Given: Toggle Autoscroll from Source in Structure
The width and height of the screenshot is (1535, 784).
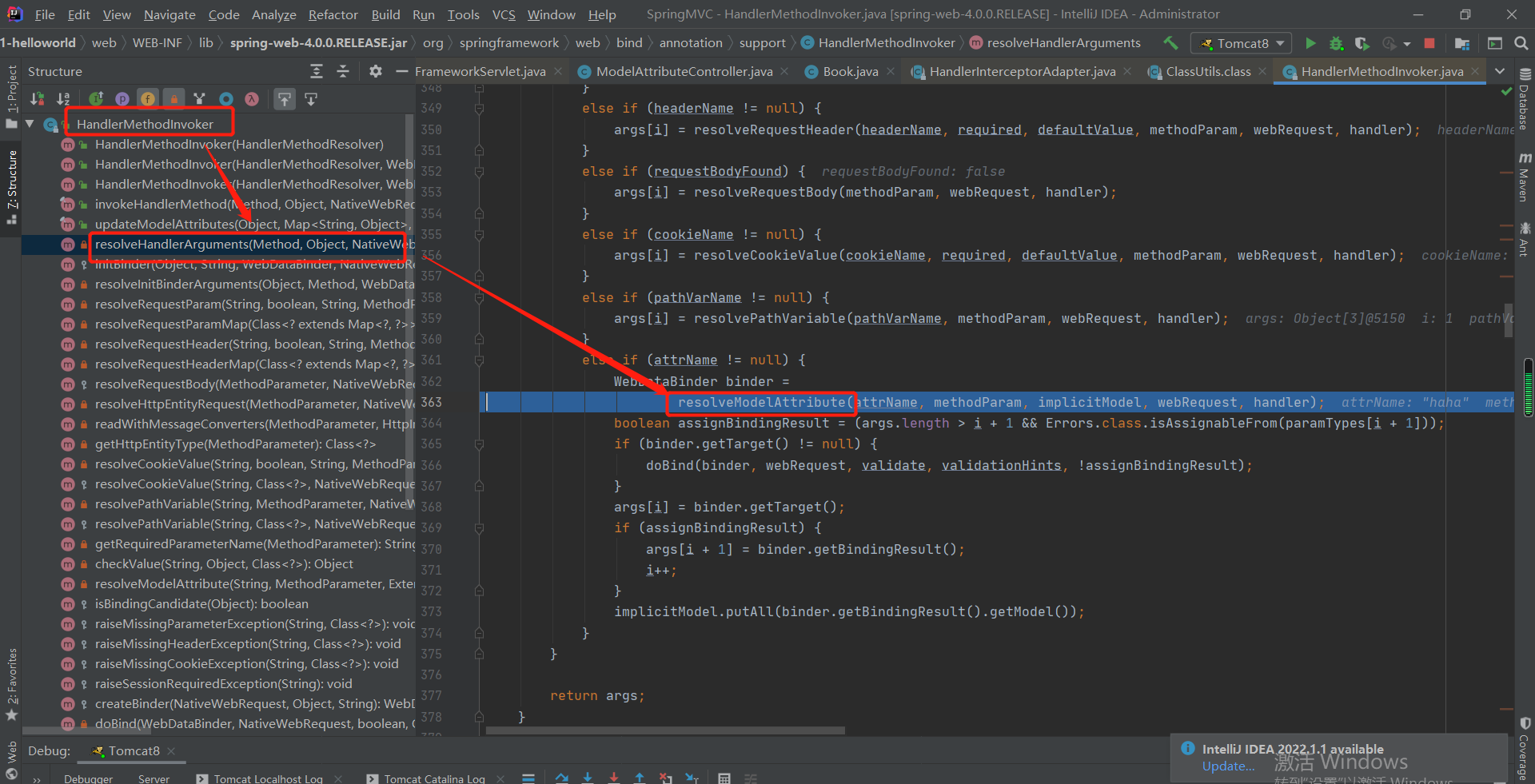Looking at the screenshot, I should (x=311, y=99).
